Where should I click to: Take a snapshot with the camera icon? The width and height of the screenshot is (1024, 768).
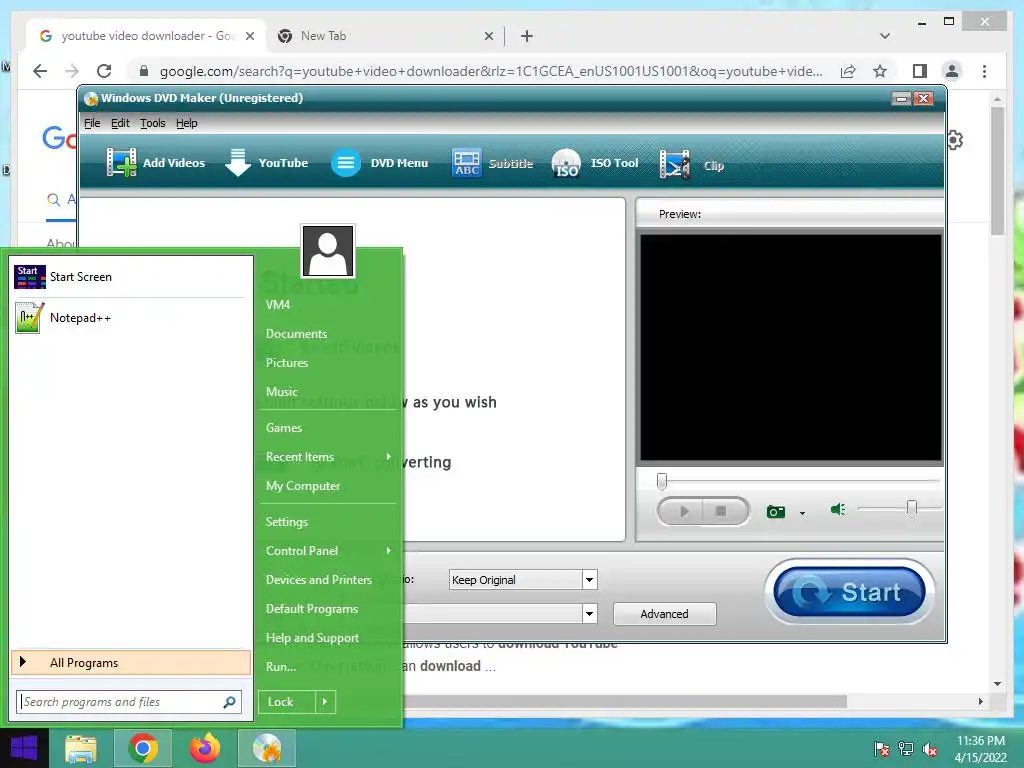pyautogui.click(x=776, y=511)
